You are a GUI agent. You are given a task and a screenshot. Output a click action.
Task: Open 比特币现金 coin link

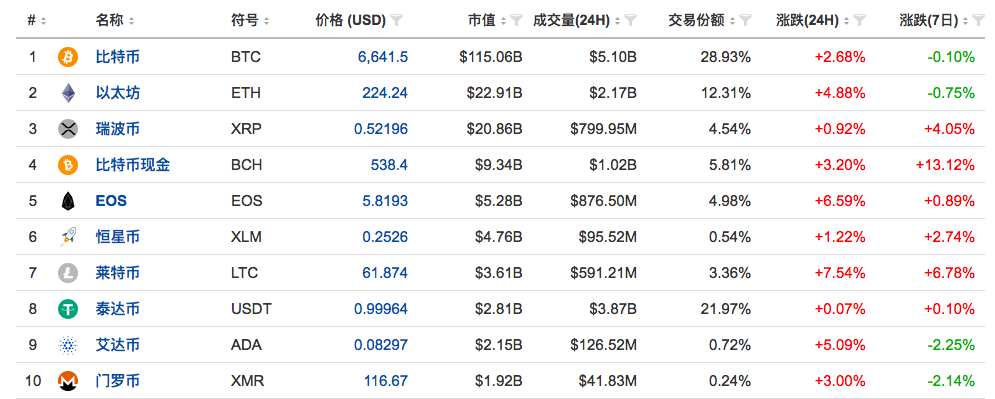click(133, 166)
